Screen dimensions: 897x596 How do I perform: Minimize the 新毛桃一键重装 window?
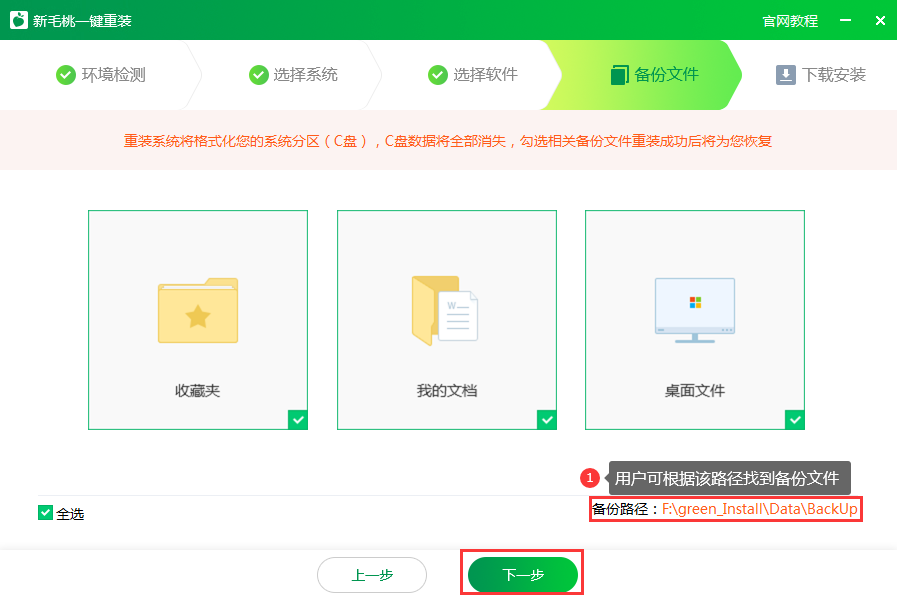click(x=846, y=20)
